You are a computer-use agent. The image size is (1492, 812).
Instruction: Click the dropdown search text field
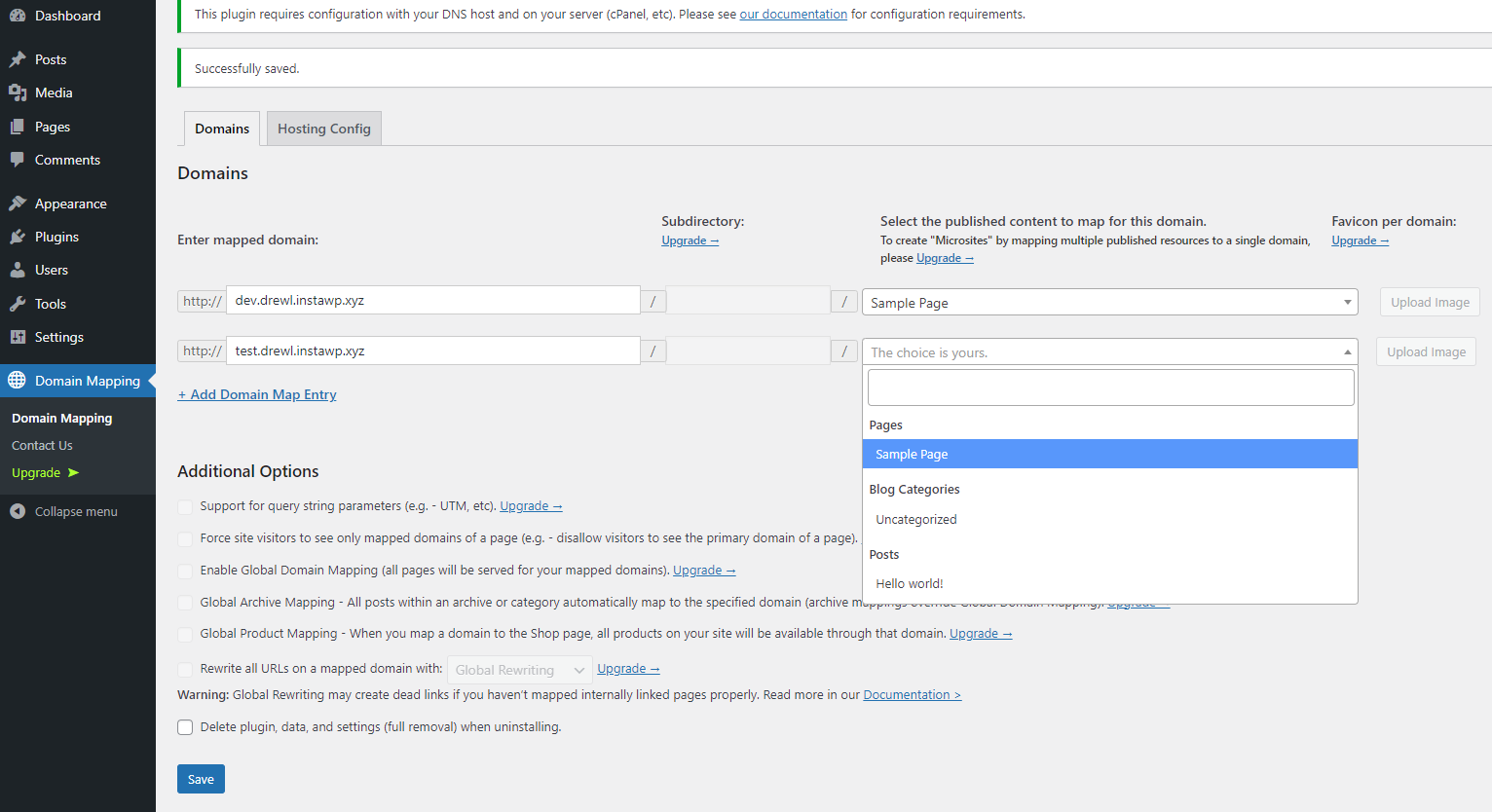(1110, 388)
